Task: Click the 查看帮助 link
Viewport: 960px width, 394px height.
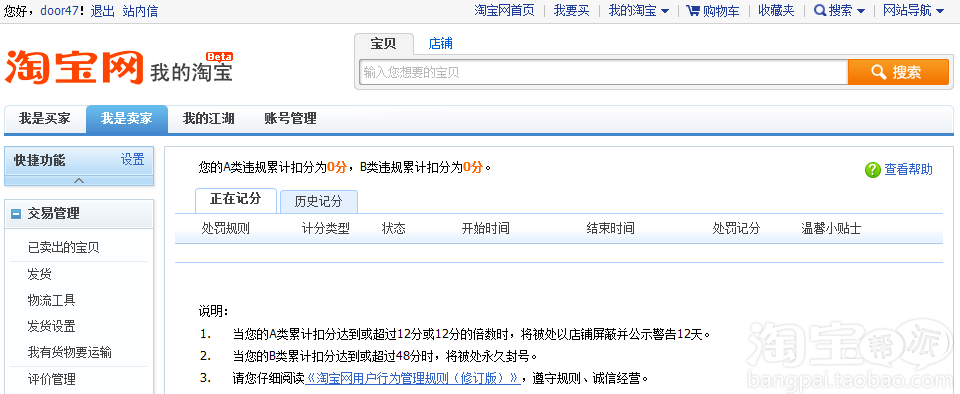Action: pos(909,170)
